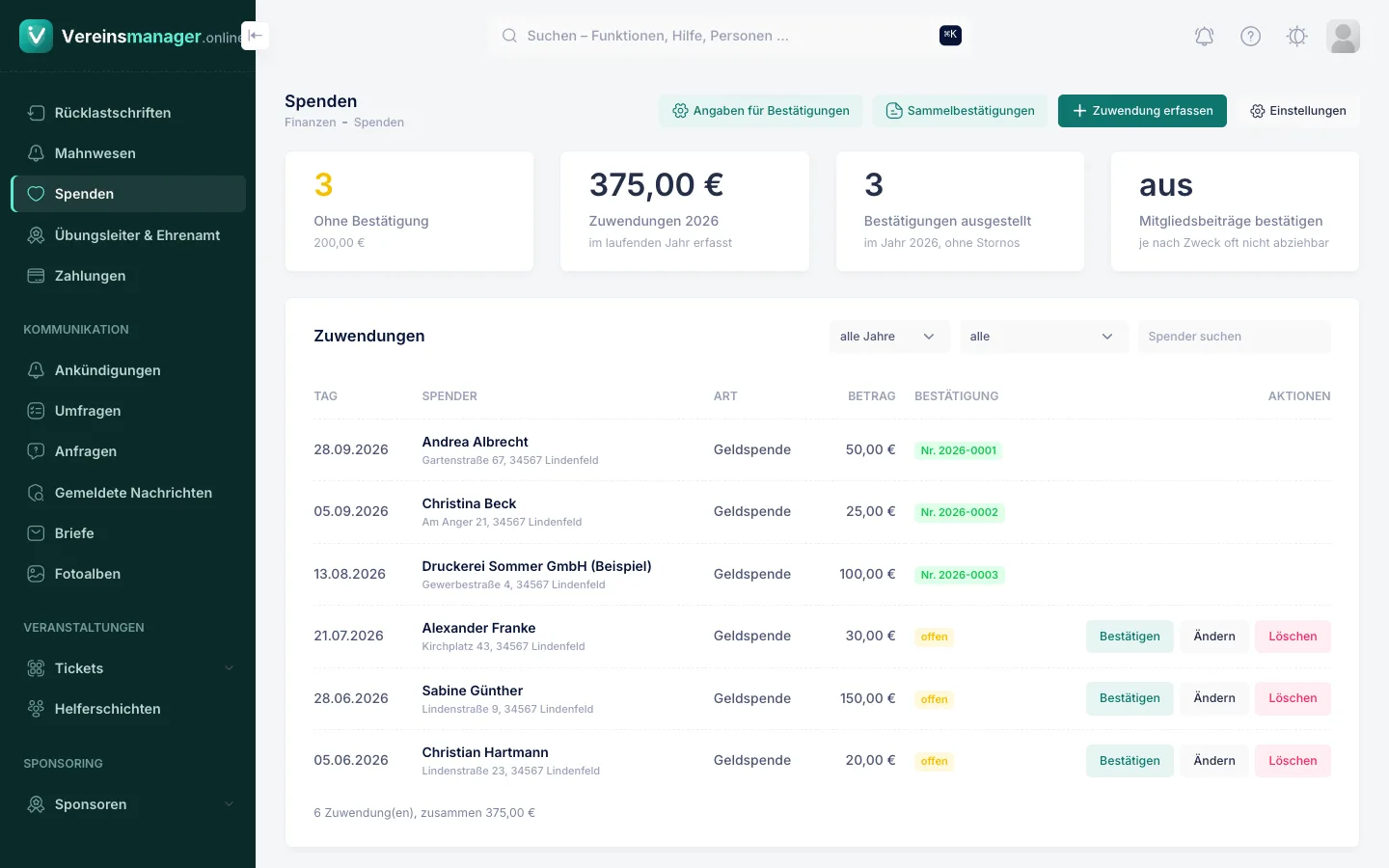The width and height of the screenshot is (1389, 868).
Task: Collapse the sidebar with the arrow icon
Action: [x=255, y=36]
